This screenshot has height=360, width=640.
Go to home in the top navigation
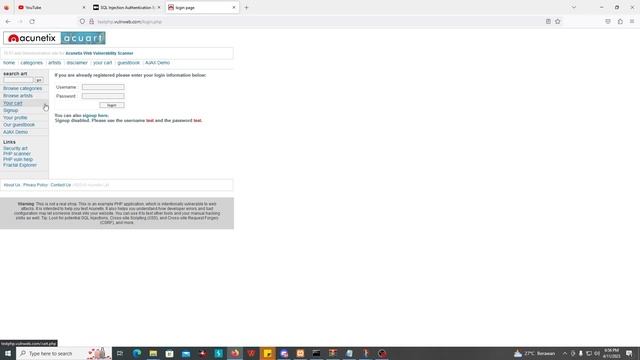point(9,63)
